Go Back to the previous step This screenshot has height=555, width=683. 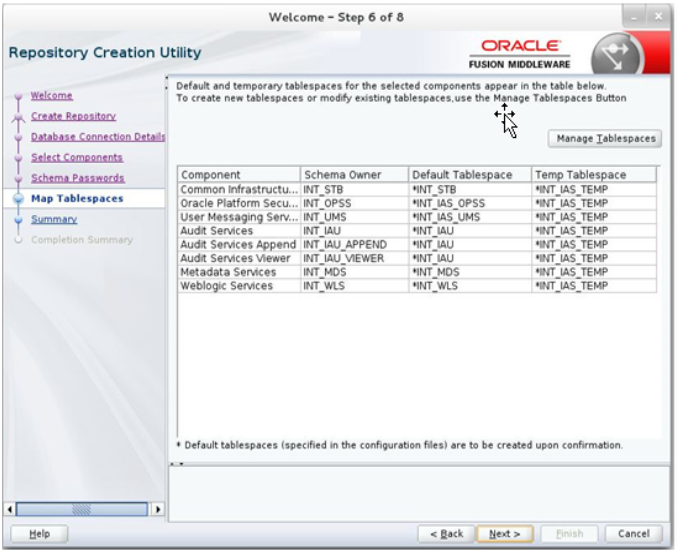point(446,534)
